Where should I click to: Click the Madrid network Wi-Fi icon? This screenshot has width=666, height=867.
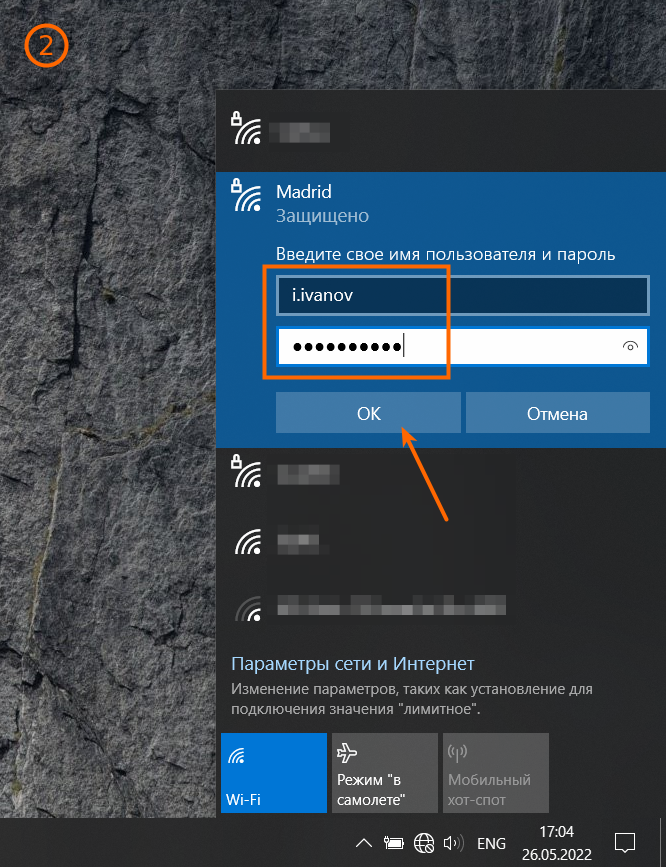coord(246,197)
